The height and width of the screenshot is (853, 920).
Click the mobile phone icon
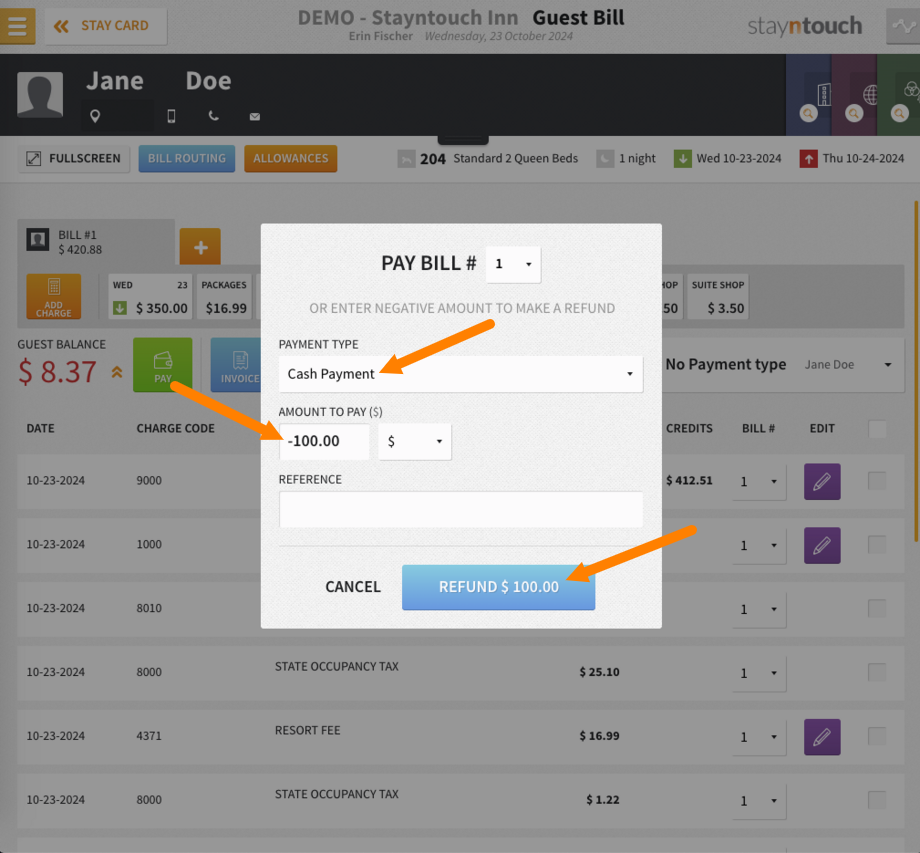171,116
